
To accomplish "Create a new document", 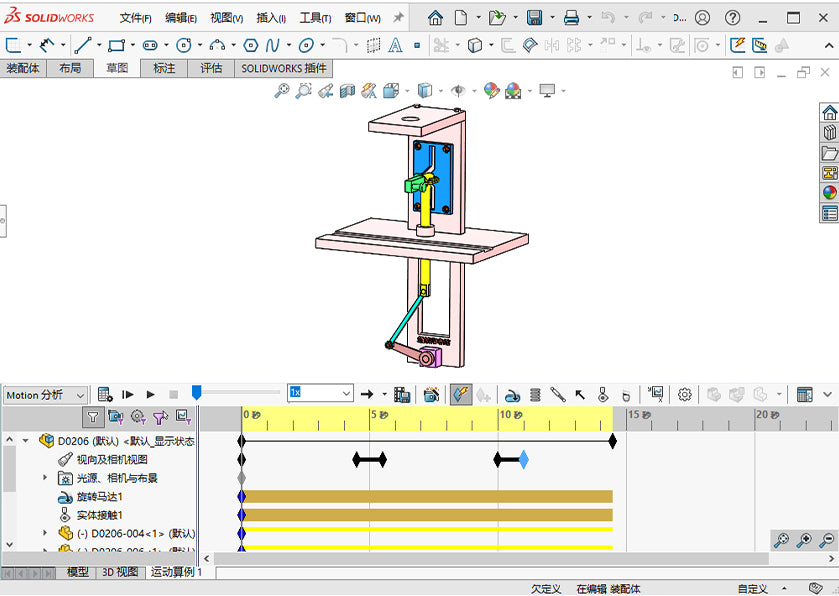I will (461, 18).
